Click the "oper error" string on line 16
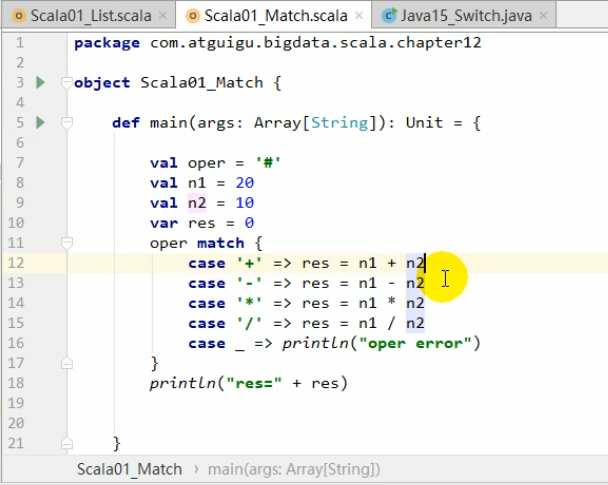This screenshot has width=608, height=485. click(415, 343)
